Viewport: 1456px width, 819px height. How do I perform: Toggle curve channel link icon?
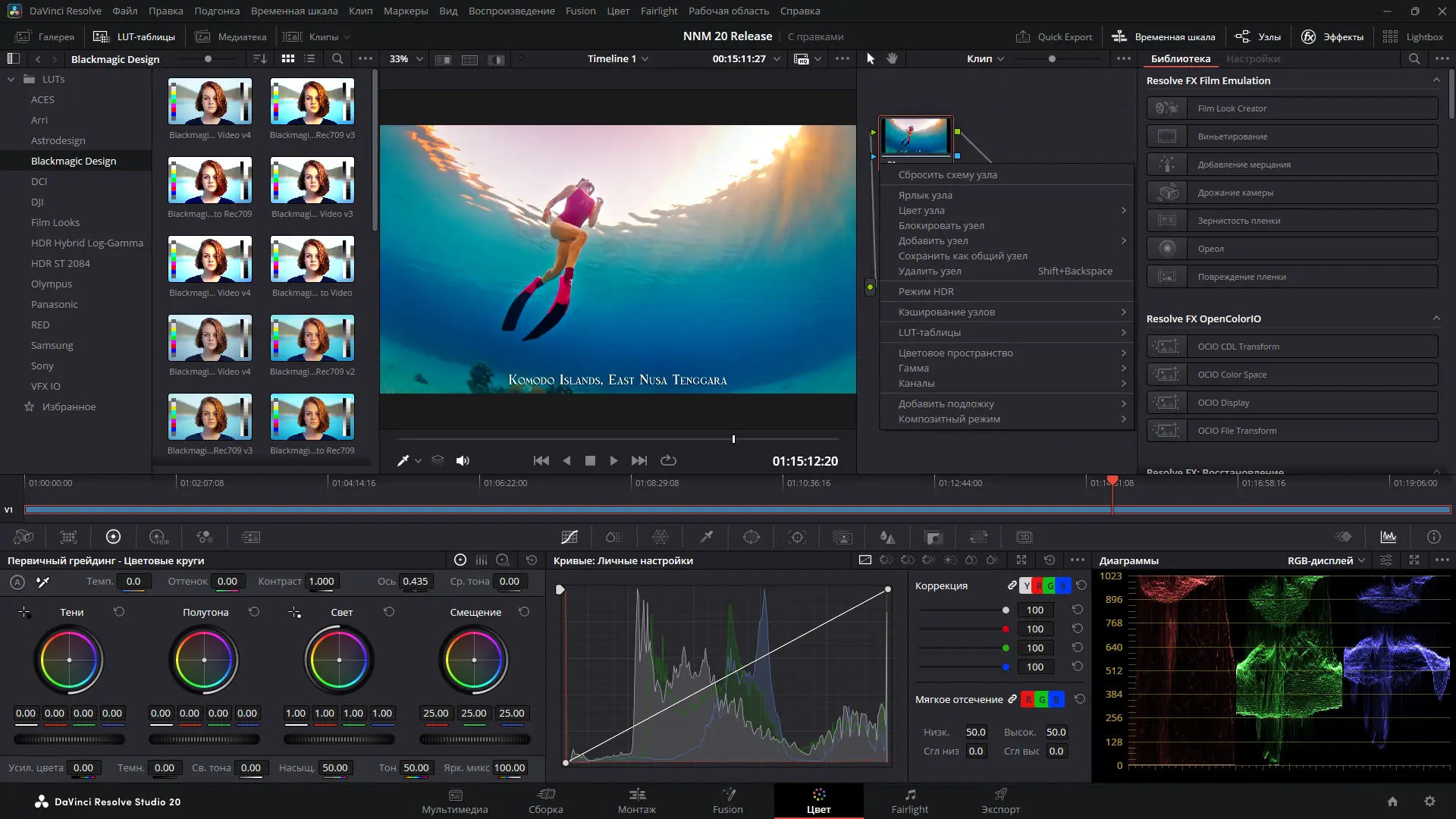[x=1012, y=585]
